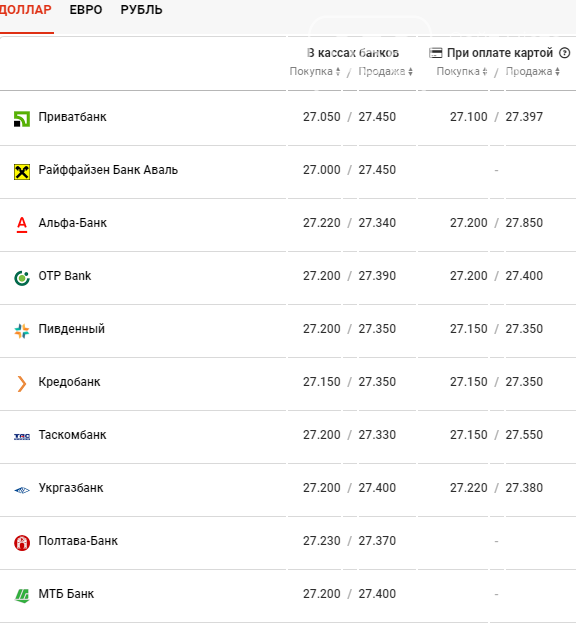This screenshot has height=623, width=576.
Task: Select Приватбанк cash buy rate 27.050
Action: point(322,117)
